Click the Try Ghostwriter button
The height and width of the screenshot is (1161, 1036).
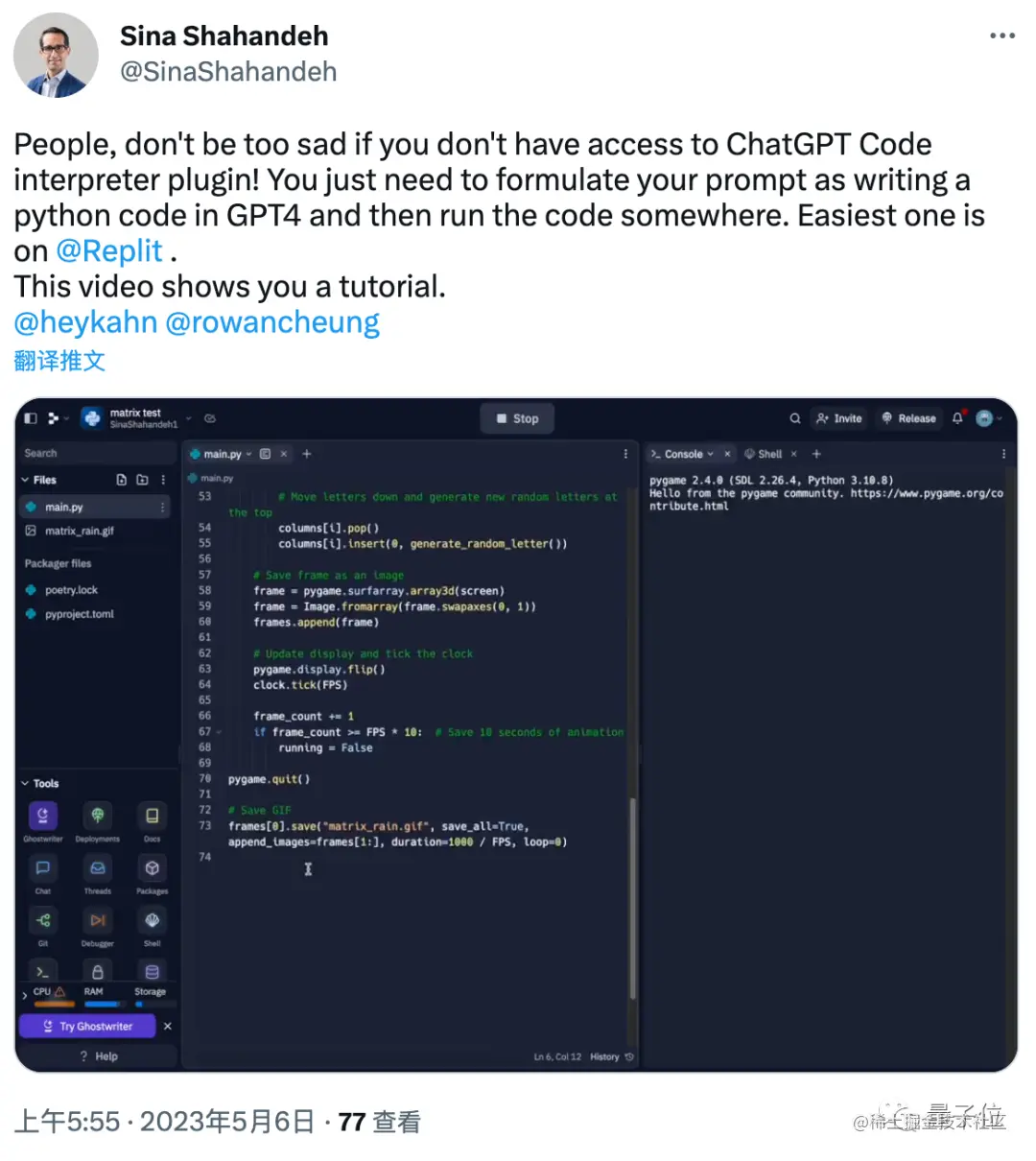tap(88, 1026)
